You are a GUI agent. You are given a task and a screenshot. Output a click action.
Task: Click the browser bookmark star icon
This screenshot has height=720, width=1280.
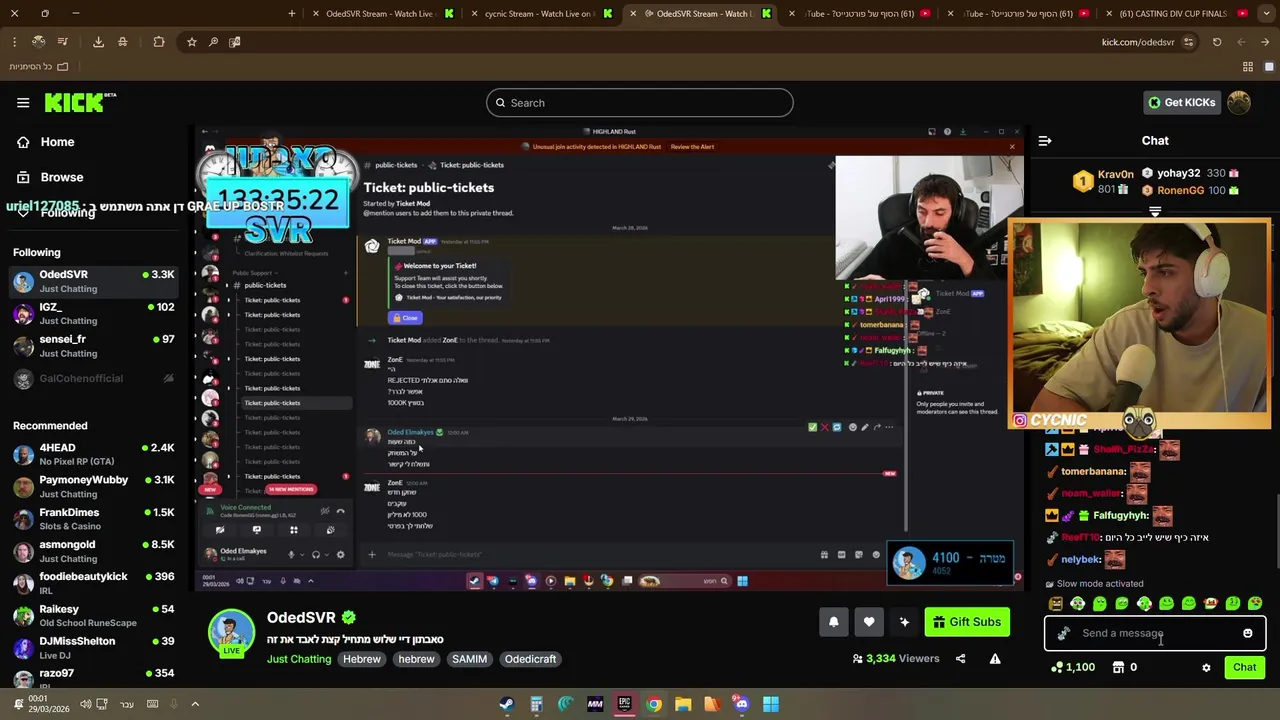pyautogui.click(x=191, y=42)
